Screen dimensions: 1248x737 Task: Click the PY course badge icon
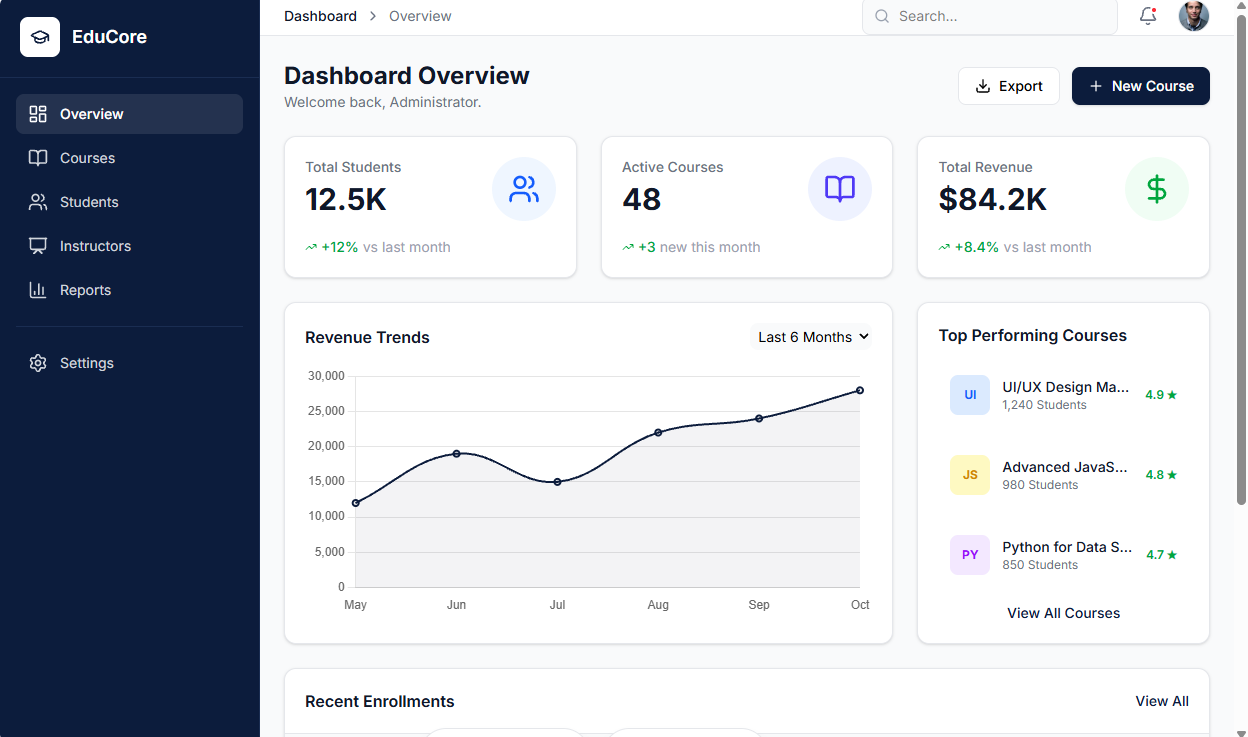[969, 555]
